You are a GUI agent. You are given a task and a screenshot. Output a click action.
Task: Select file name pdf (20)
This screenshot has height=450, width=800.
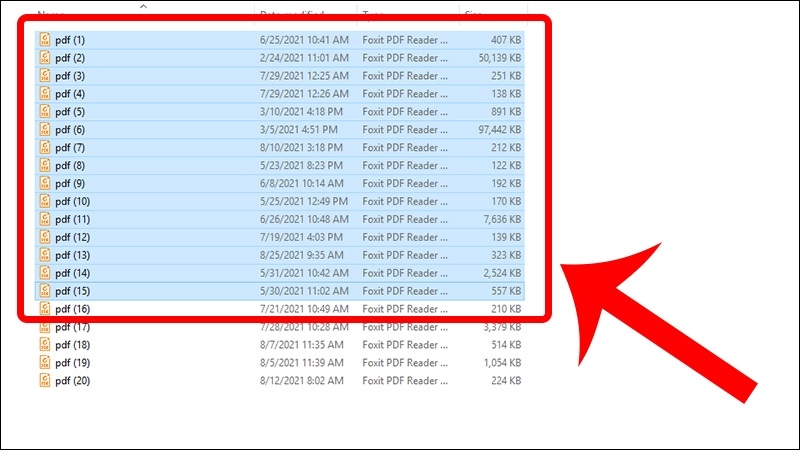click(x=72, y=381)
